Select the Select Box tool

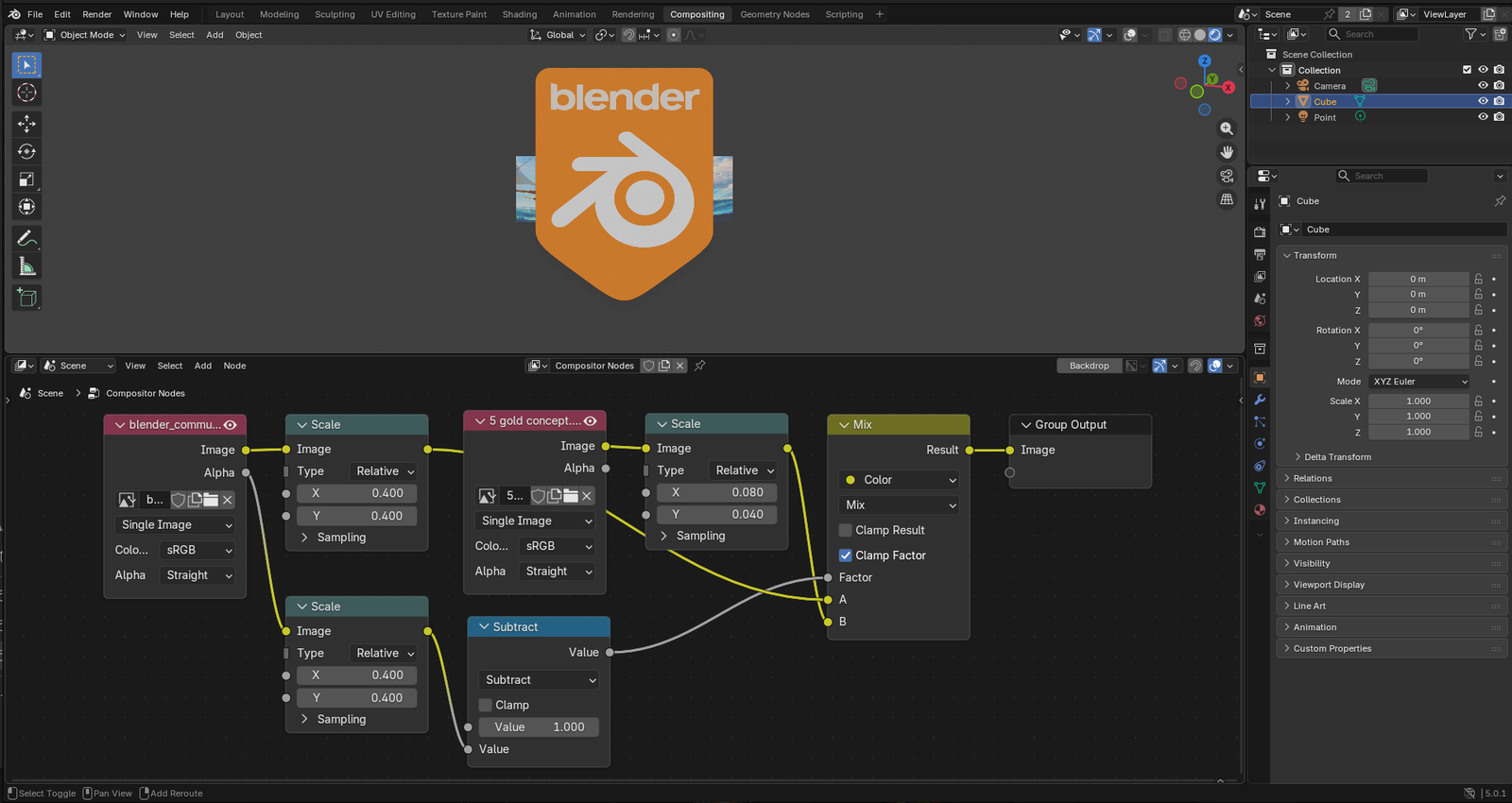click(26, 65)
